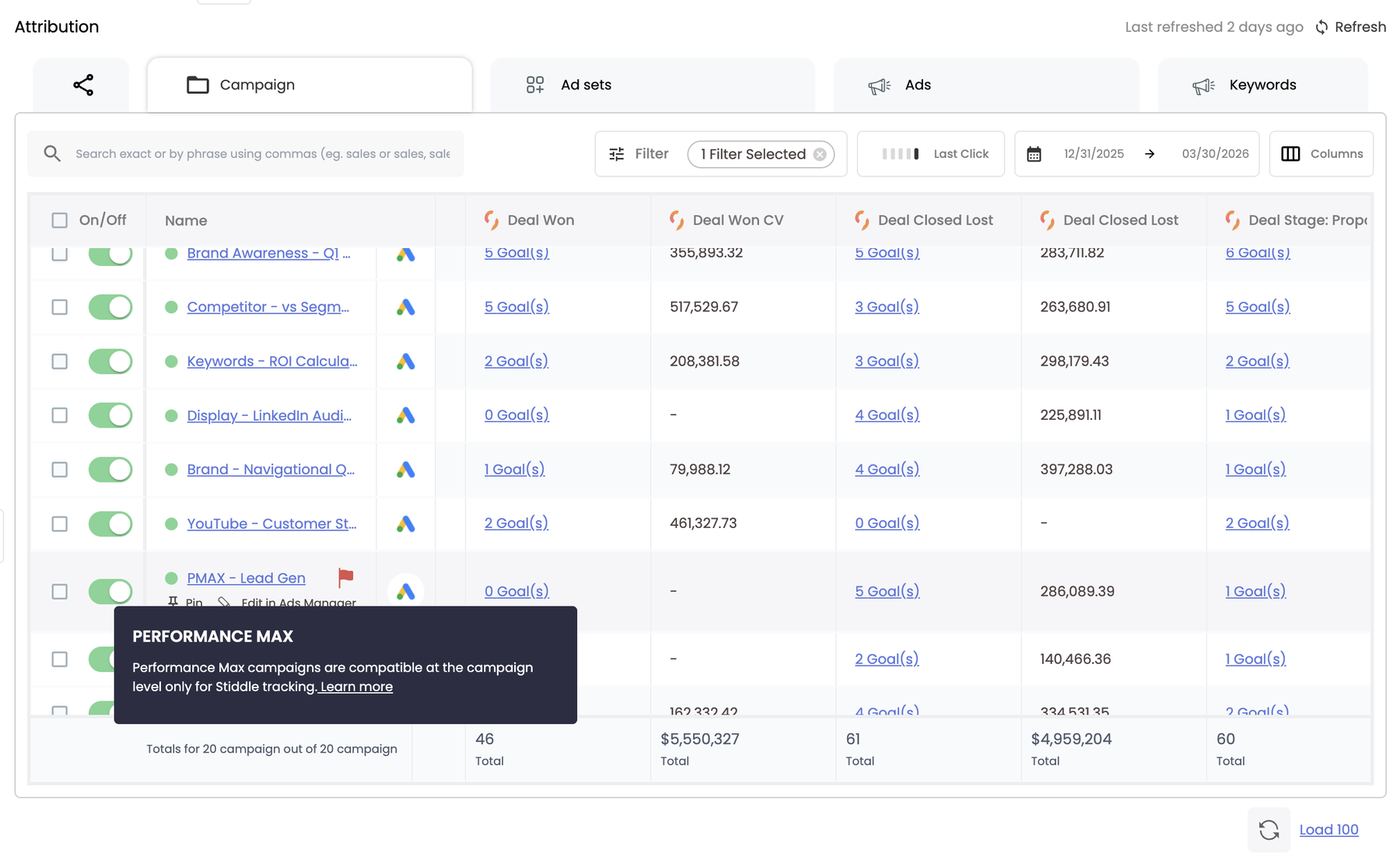Select the 03/30/2026 end date
The height and width of the screenshot is (860, 1400).
click(1215, 154)
